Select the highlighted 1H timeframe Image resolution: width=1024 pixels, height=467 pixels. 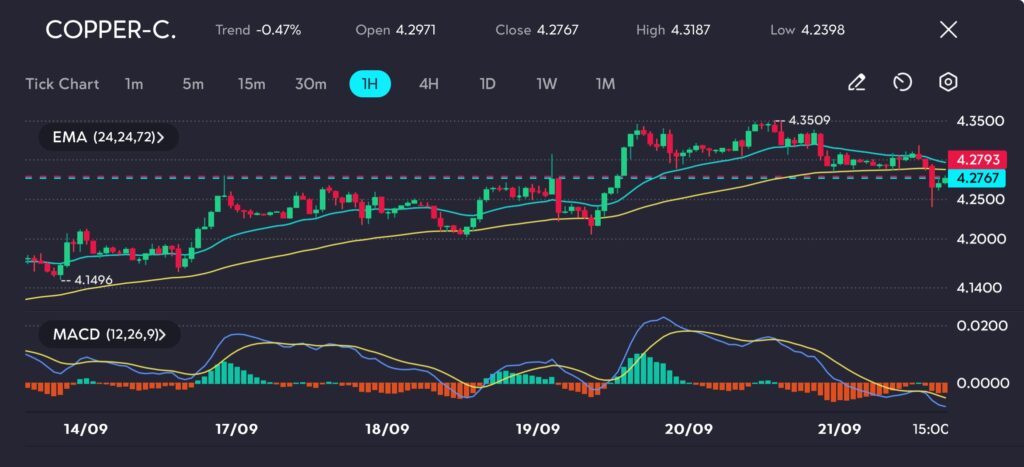[x=370, y=84]
